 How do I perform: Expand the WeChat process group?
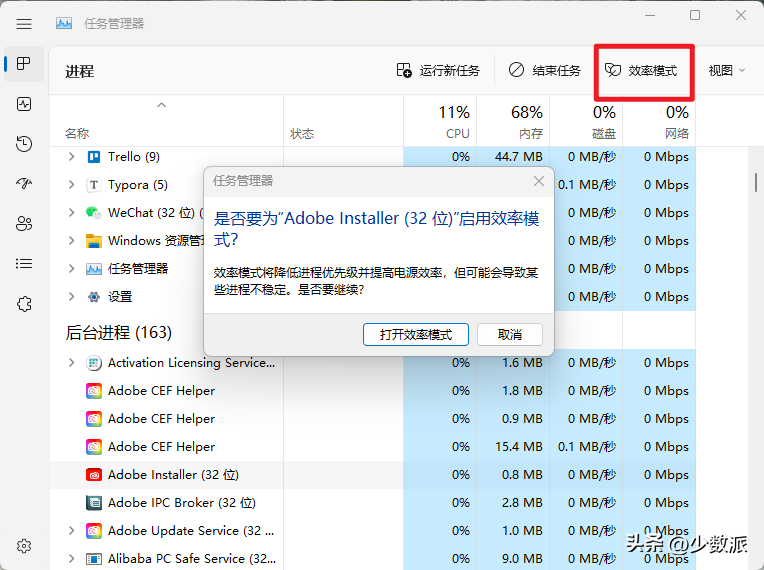[x=71, y=213]
